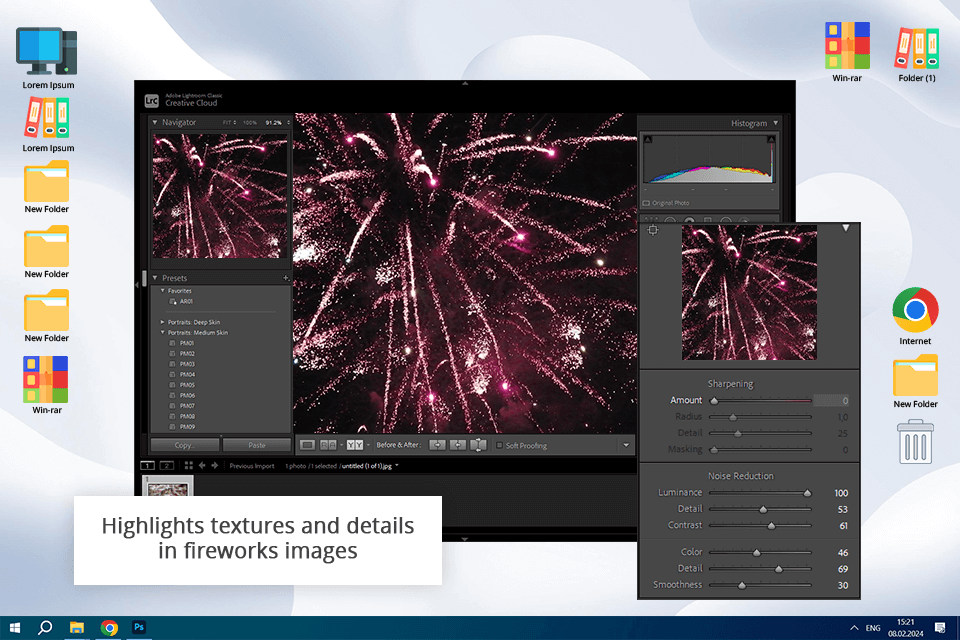This screenshot has height=640, width=960.
Task: Select the Loupe view icon in the toolbar
Action: 307,445
